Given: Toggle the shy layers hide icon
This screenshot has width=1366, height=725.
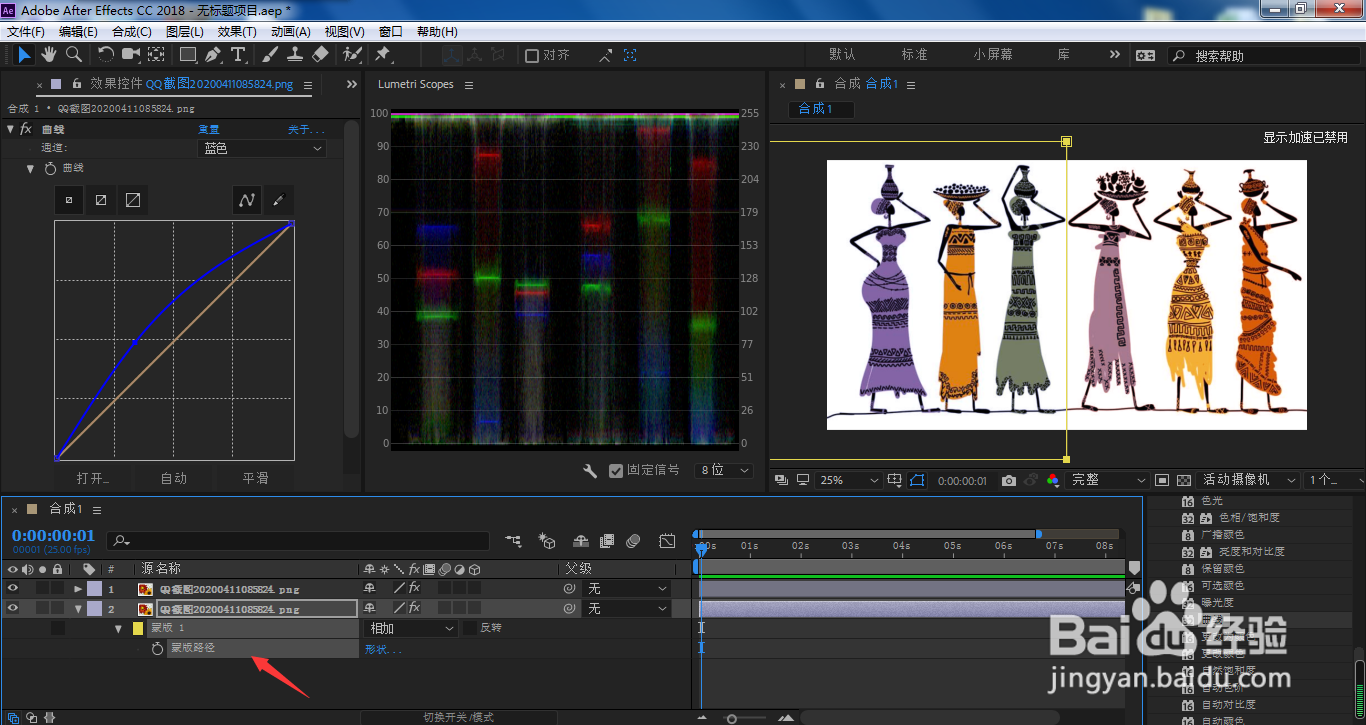Looking at the screenshot, I should 581,541.
